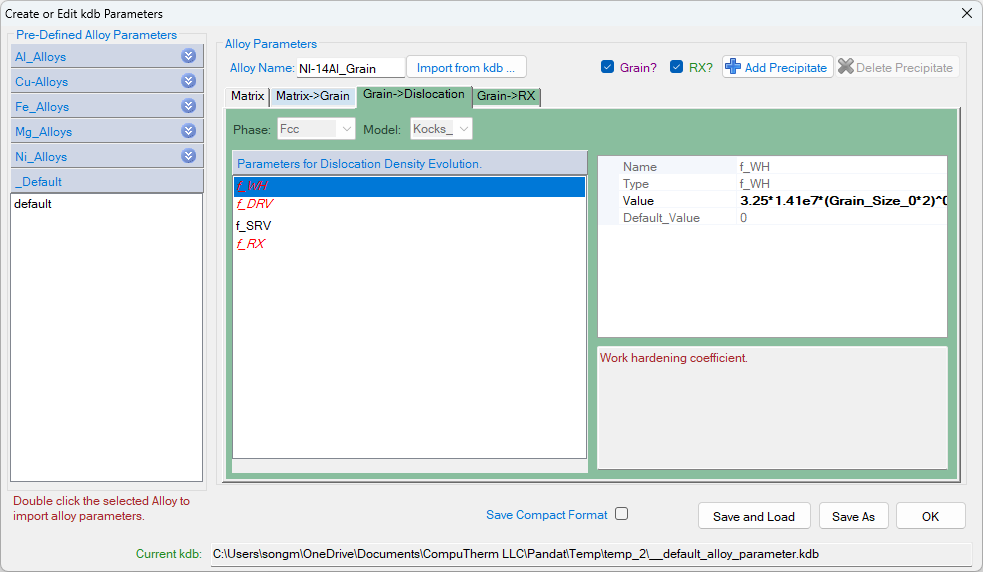Screen dimensions: 983x572
Task: Expand the Al_Alloys chevron icon
Action: pyautogui.click(x=188, y=56)
